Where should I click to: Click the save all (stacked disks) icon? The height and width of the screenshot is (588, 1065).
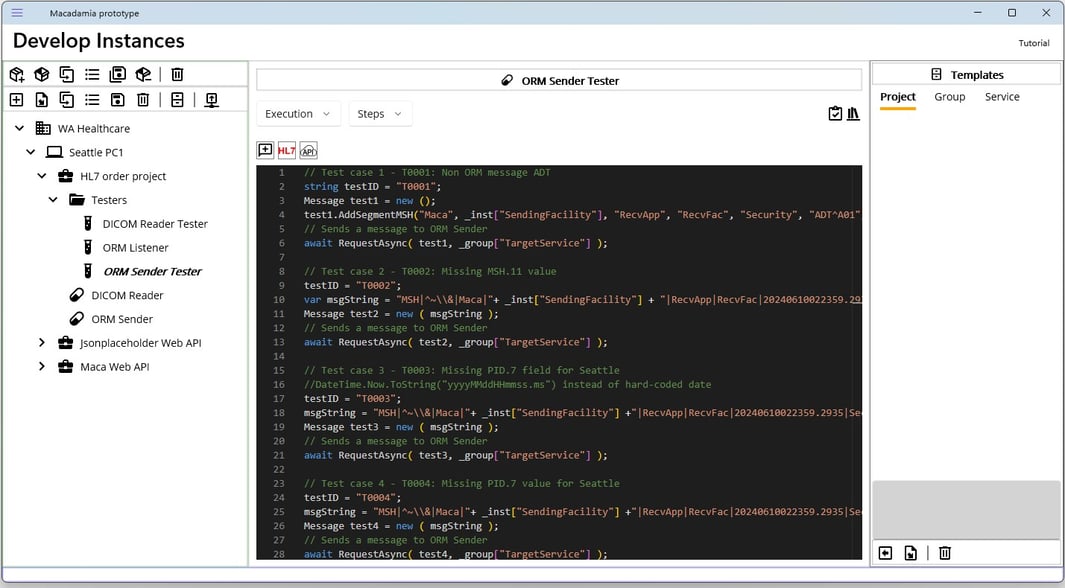tap(118, 74)
